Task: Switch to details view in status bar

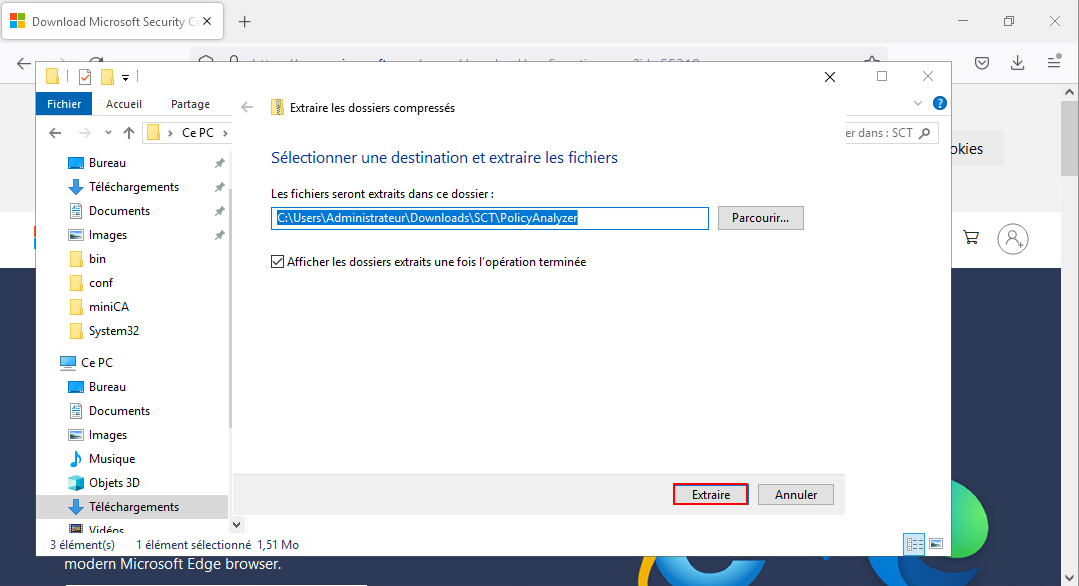Action: tap(914, 544)
